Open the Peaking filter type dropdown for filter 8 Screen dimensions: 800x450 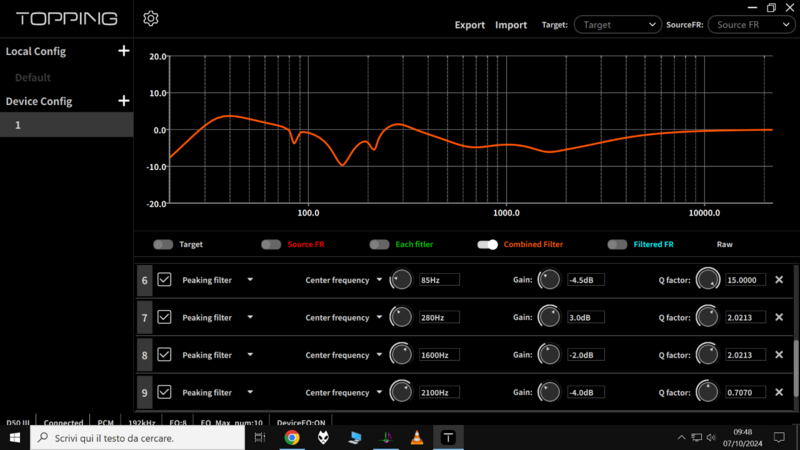250,355
